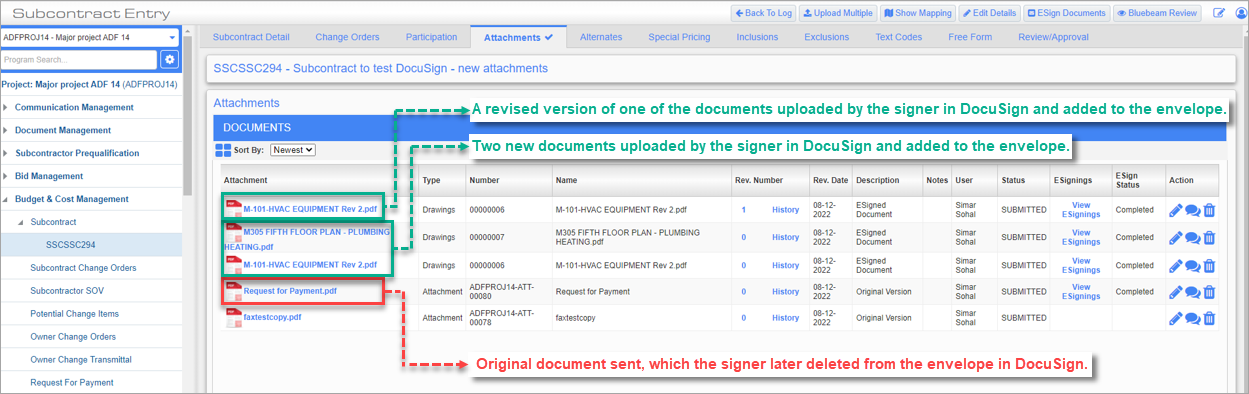Click the Upload Multiple button
Image resolution: width=1249 pixels, height=394 pixels.
pyautogui.click(x=837, y=13)
